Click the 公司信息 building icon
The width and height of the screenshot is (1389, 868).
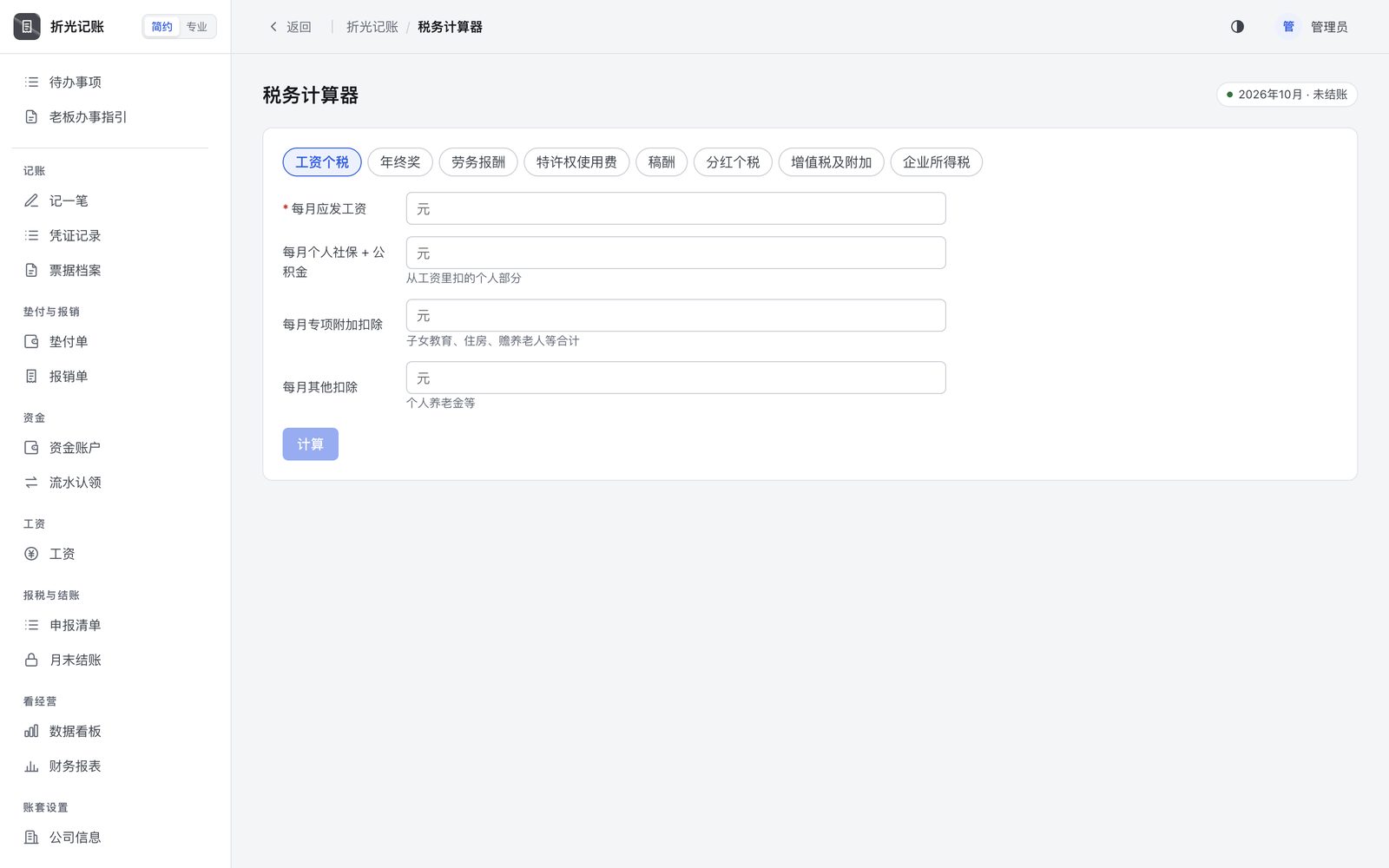click(x=31, y=837)
